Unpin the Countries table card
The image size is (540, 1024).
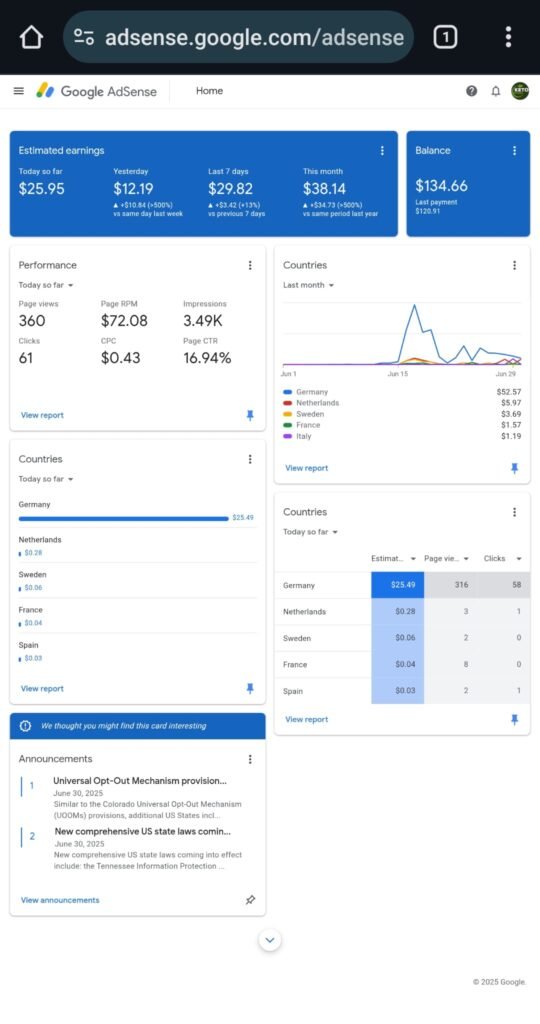click(515, 720)
